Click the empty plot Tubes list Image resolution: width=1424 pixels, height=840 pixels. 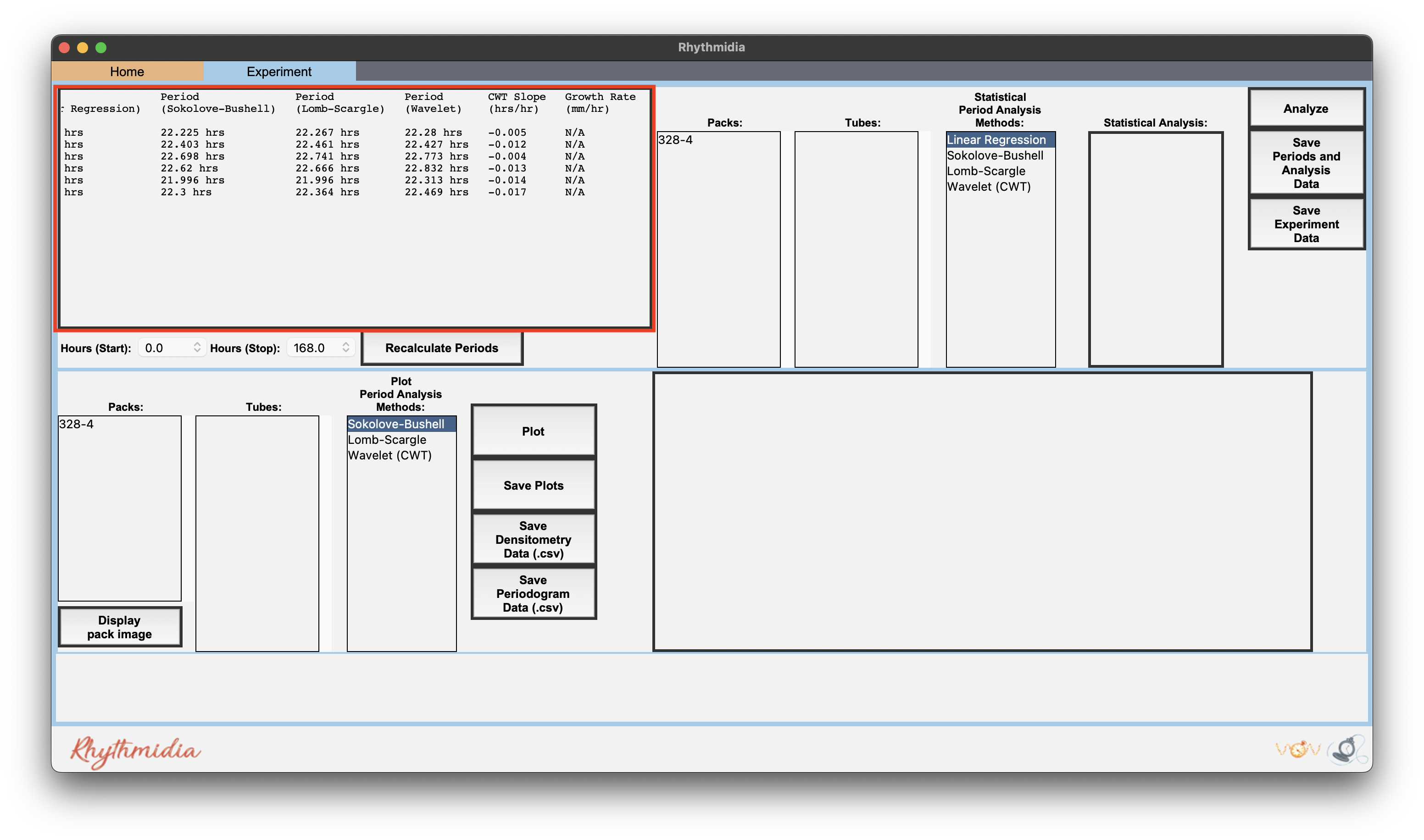(x=257, y=534)
